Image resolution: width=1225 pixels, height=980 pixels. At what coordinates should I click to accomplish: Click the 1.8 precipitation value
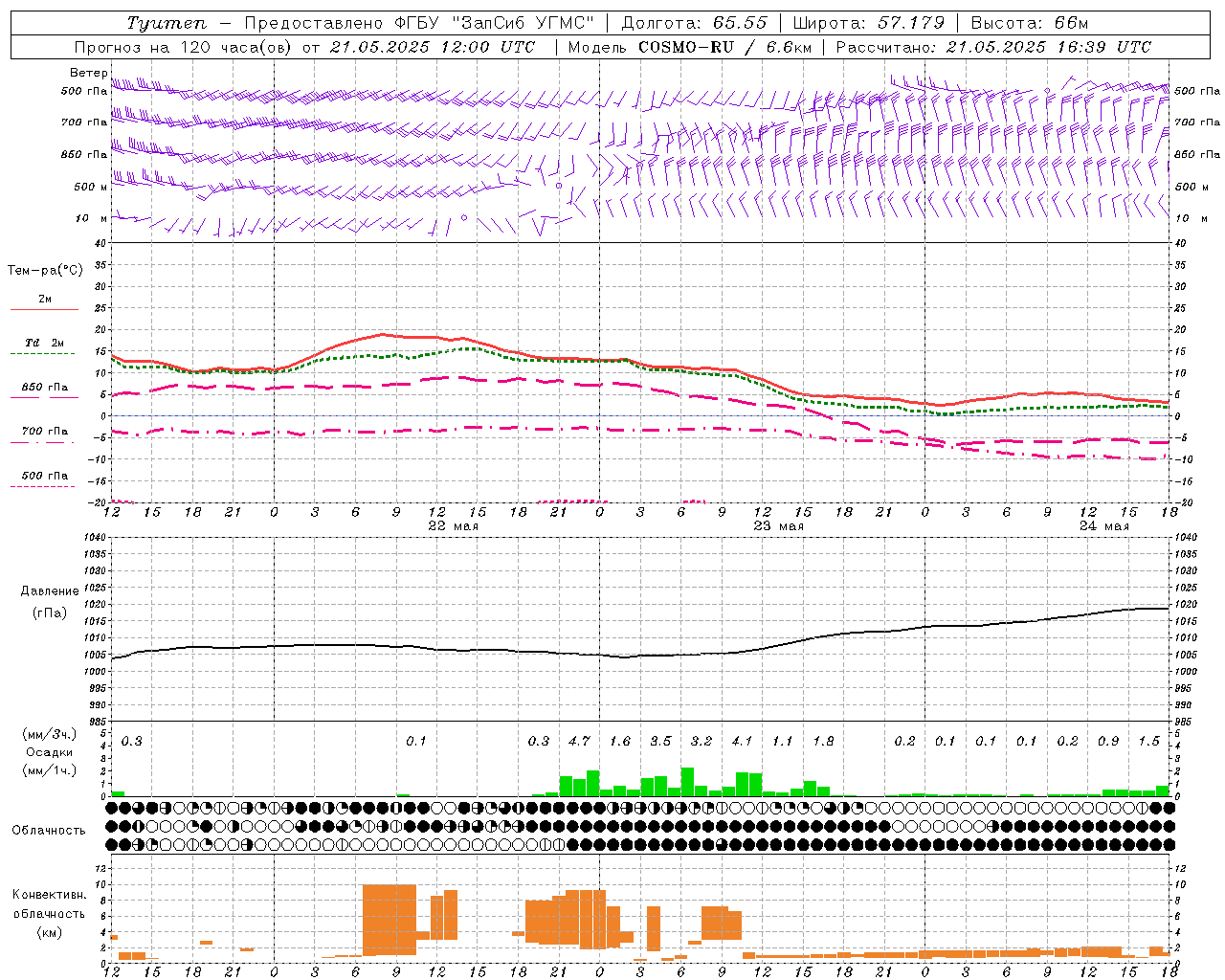[x=823, y=741]
